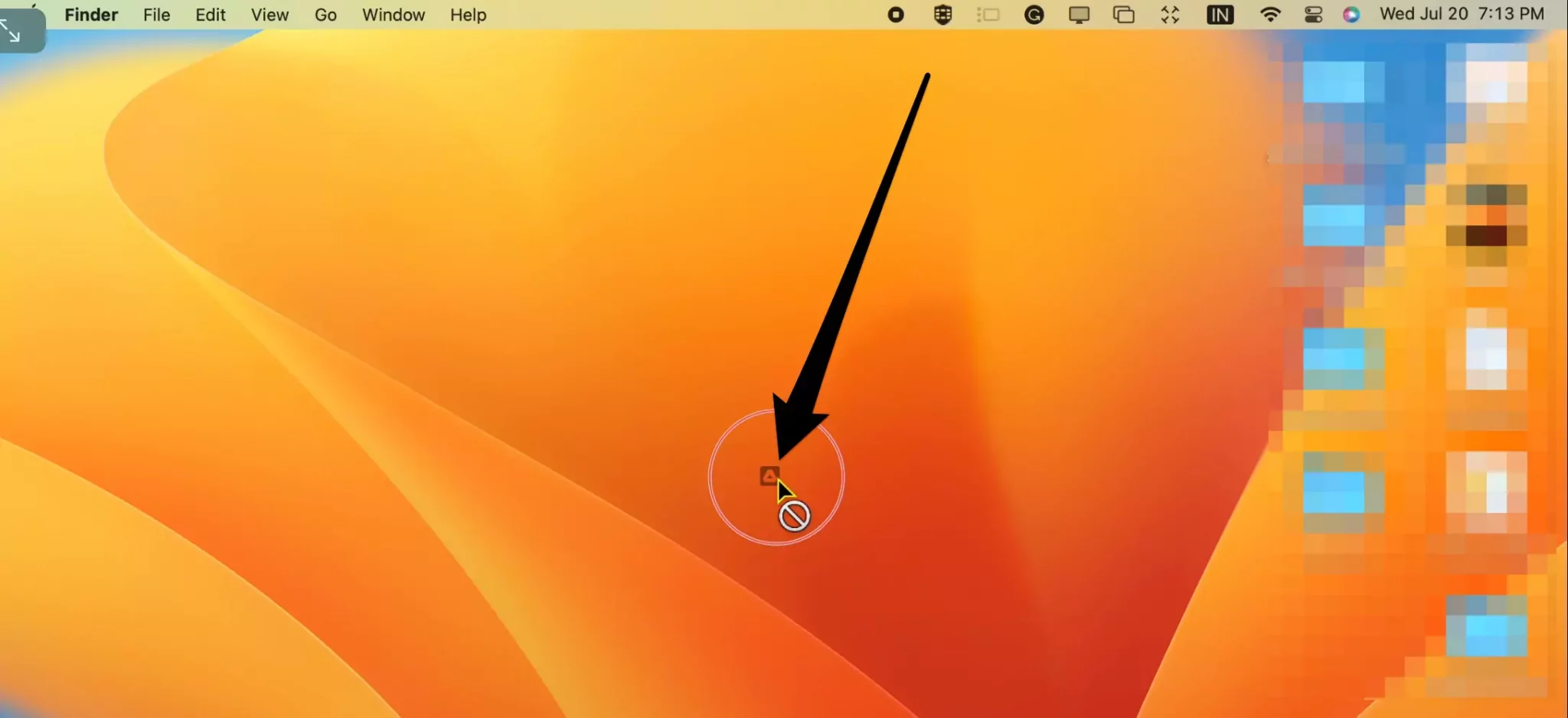
Task: Open the shield app menu bar icon
Action: point(943,15)
